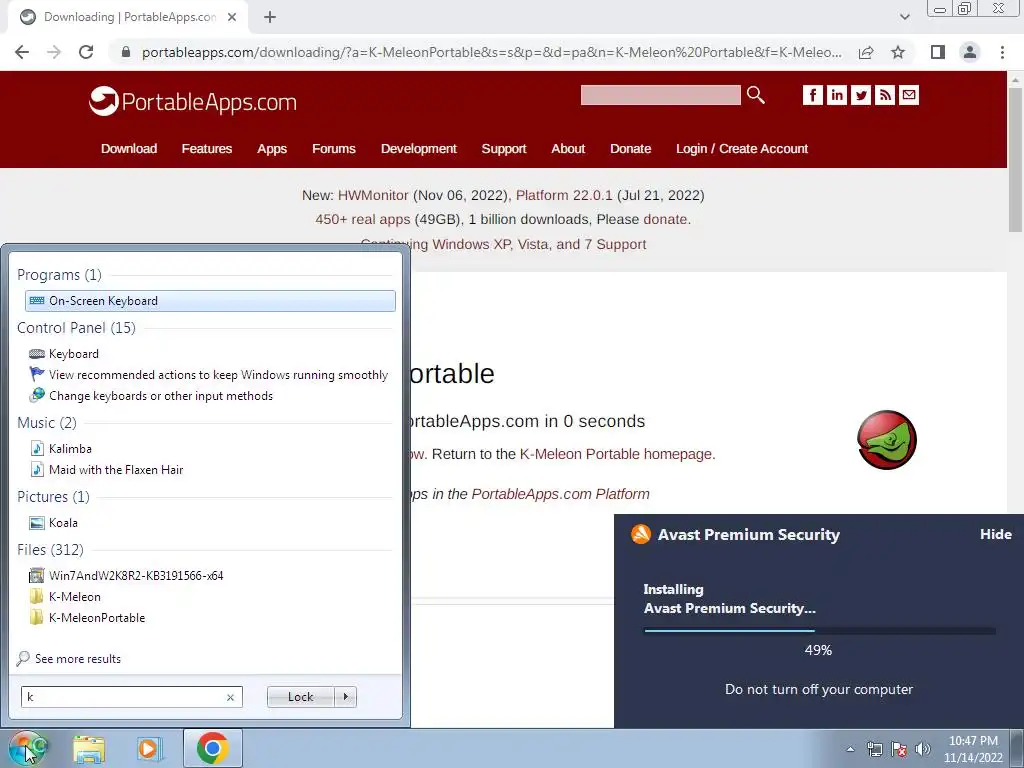This screenshot has height=768, width=1024.
Task: Click the network tray icon
Action: point(874,749)
